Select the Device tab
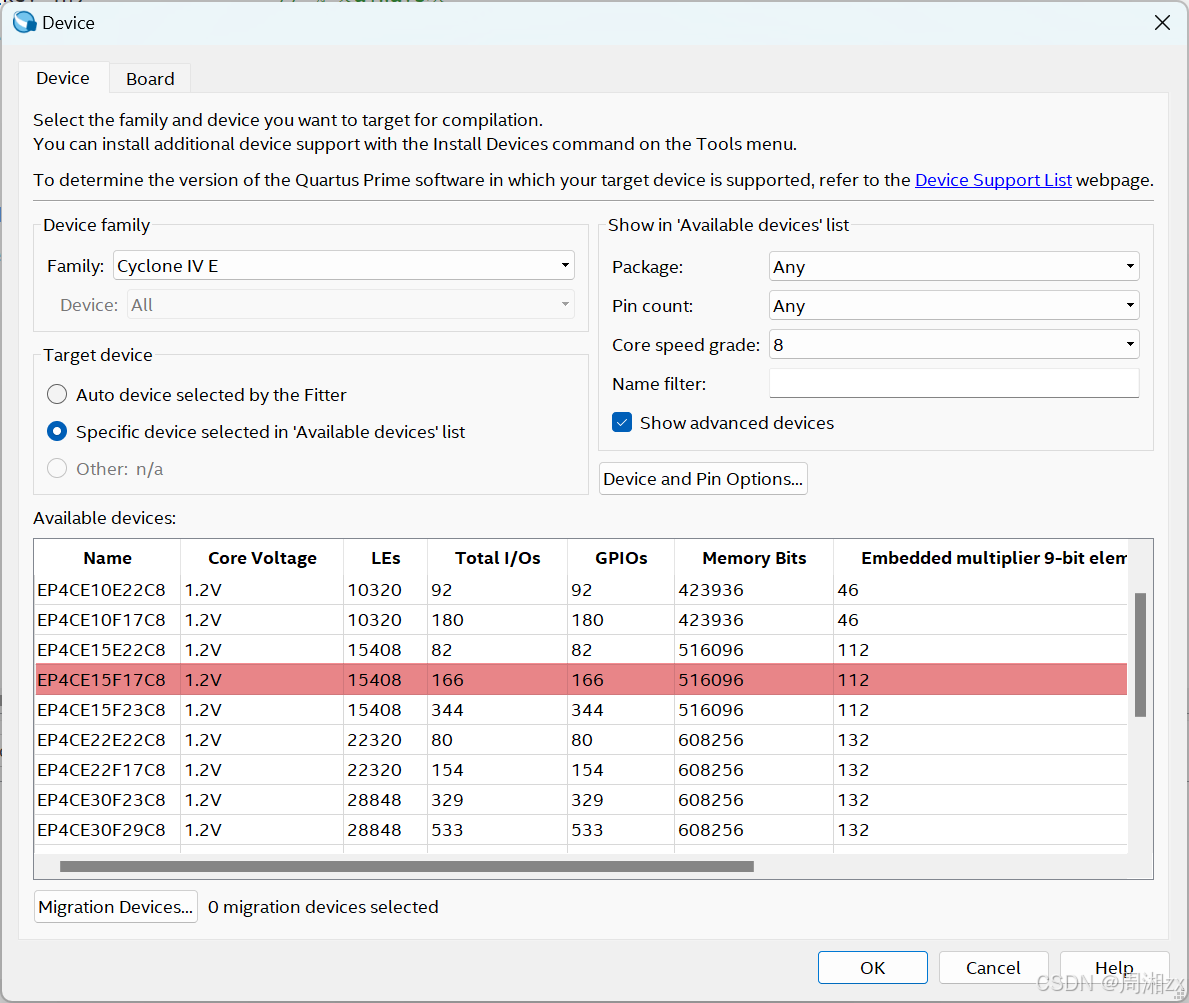Viewport: 1189px width, 1003px height. coord(63,78)
